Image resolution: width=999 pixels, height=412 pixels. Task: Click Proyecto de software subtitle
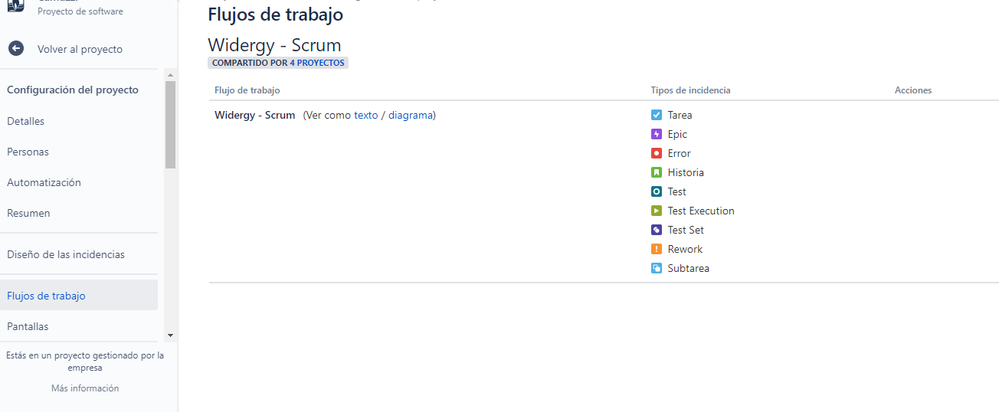[80, 11]
